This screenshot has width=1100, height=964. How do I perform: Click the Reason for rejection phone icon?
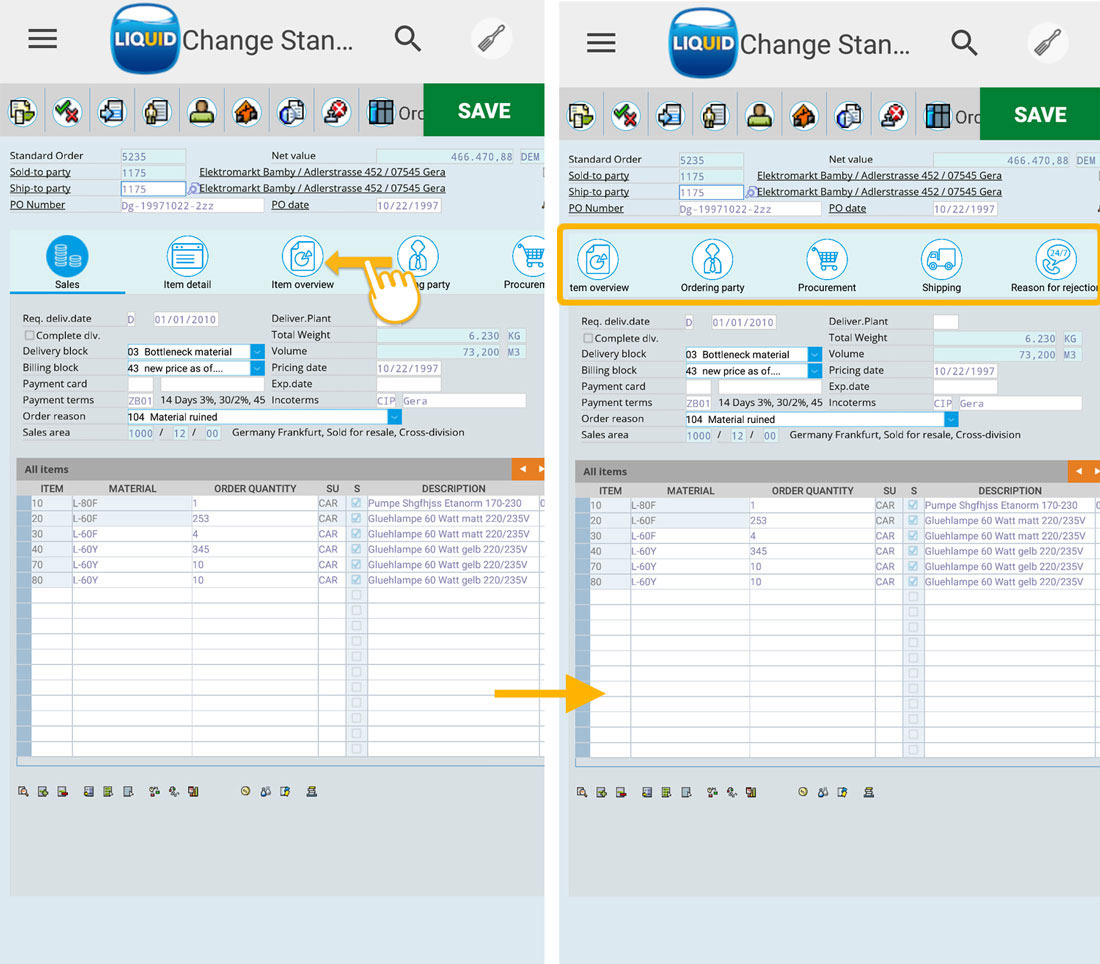(x=1055, y=261)
